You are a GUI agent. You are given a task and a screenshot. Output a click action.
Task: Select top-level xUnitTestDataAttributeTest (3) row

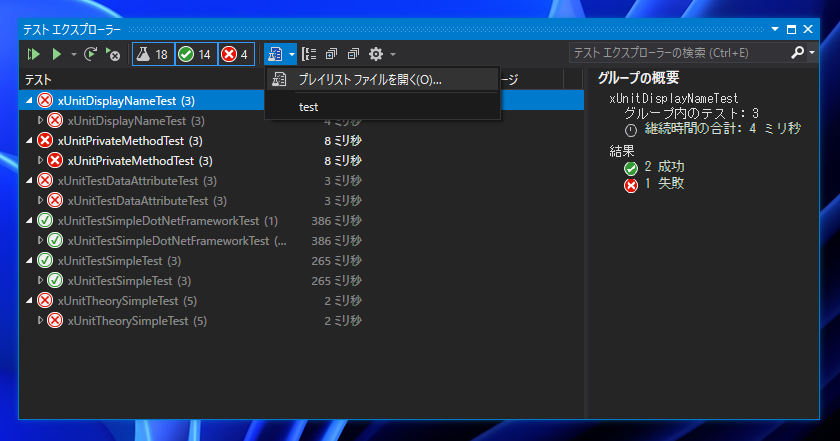(x=302, y=181)
